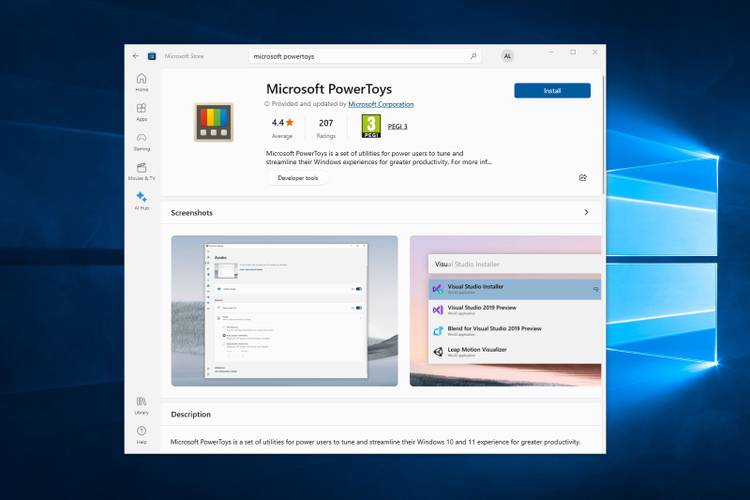Viewport: 750px width, 500px height.
Task: Click the Screenshots heading
Action: [192, 212]
